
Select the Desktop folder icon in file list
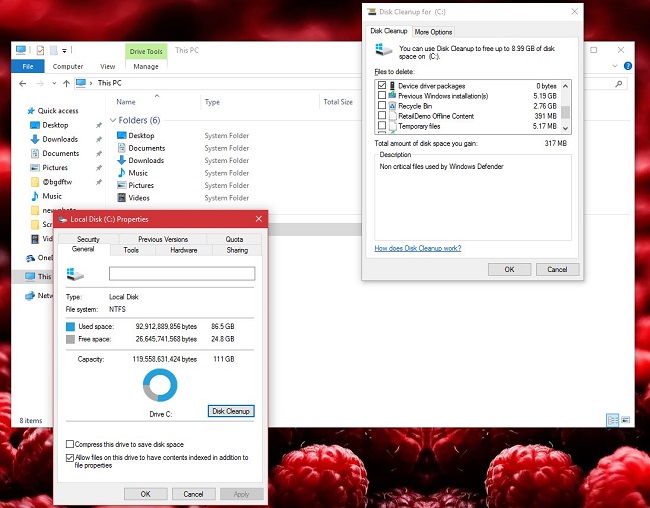click(121, 135)
